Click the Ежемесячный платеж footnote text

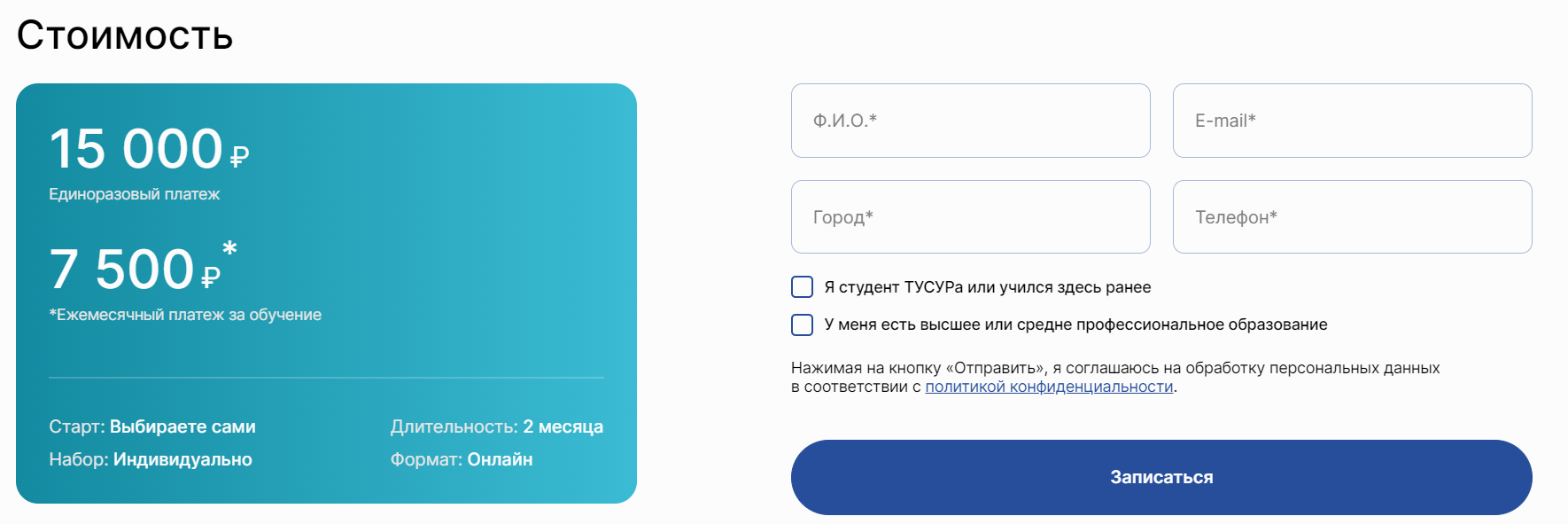point(185,315)
